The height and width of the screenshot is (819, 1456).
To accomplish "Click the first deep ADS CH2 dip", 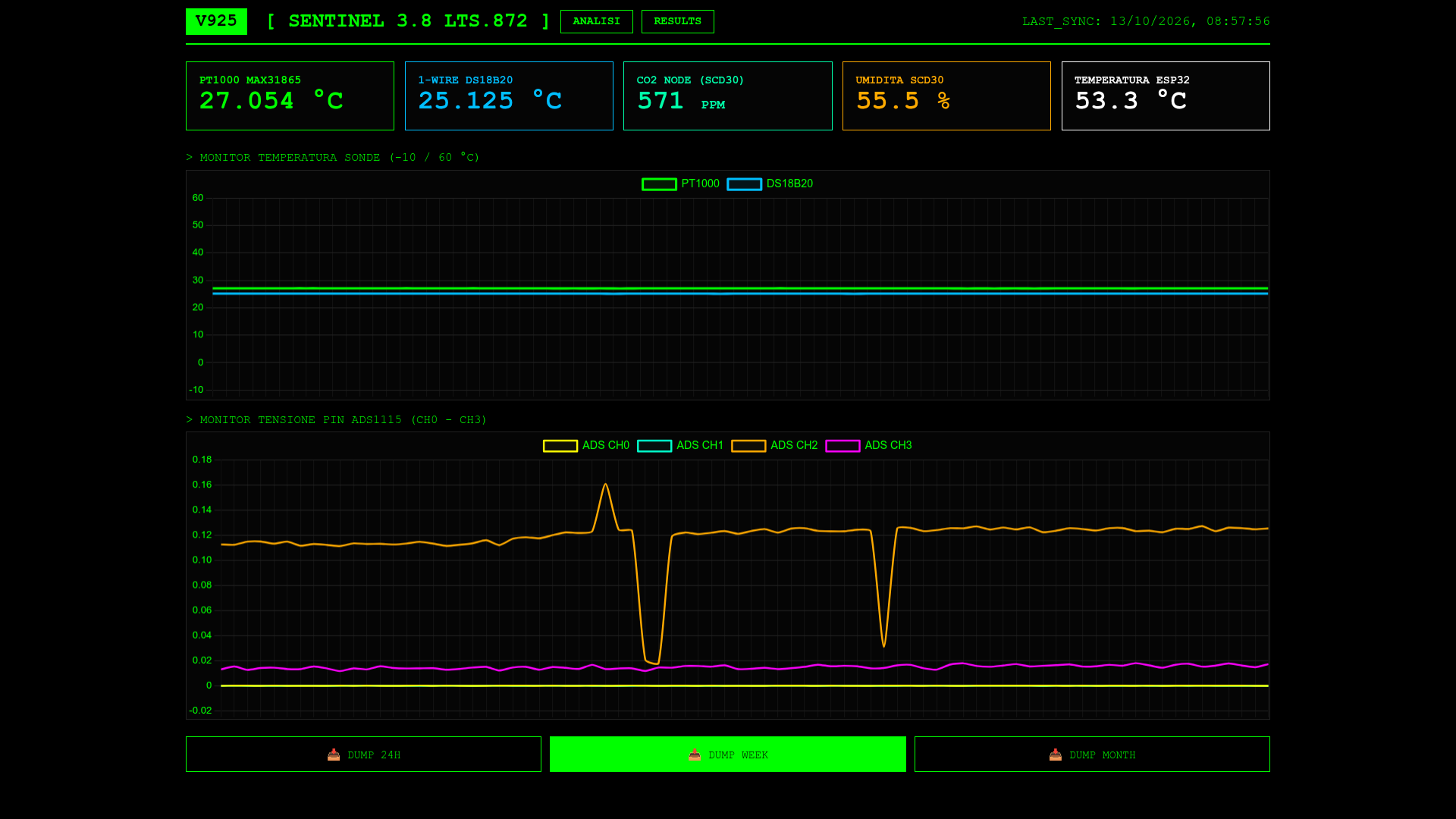I will pyautogui.click(x=654, y=663).
